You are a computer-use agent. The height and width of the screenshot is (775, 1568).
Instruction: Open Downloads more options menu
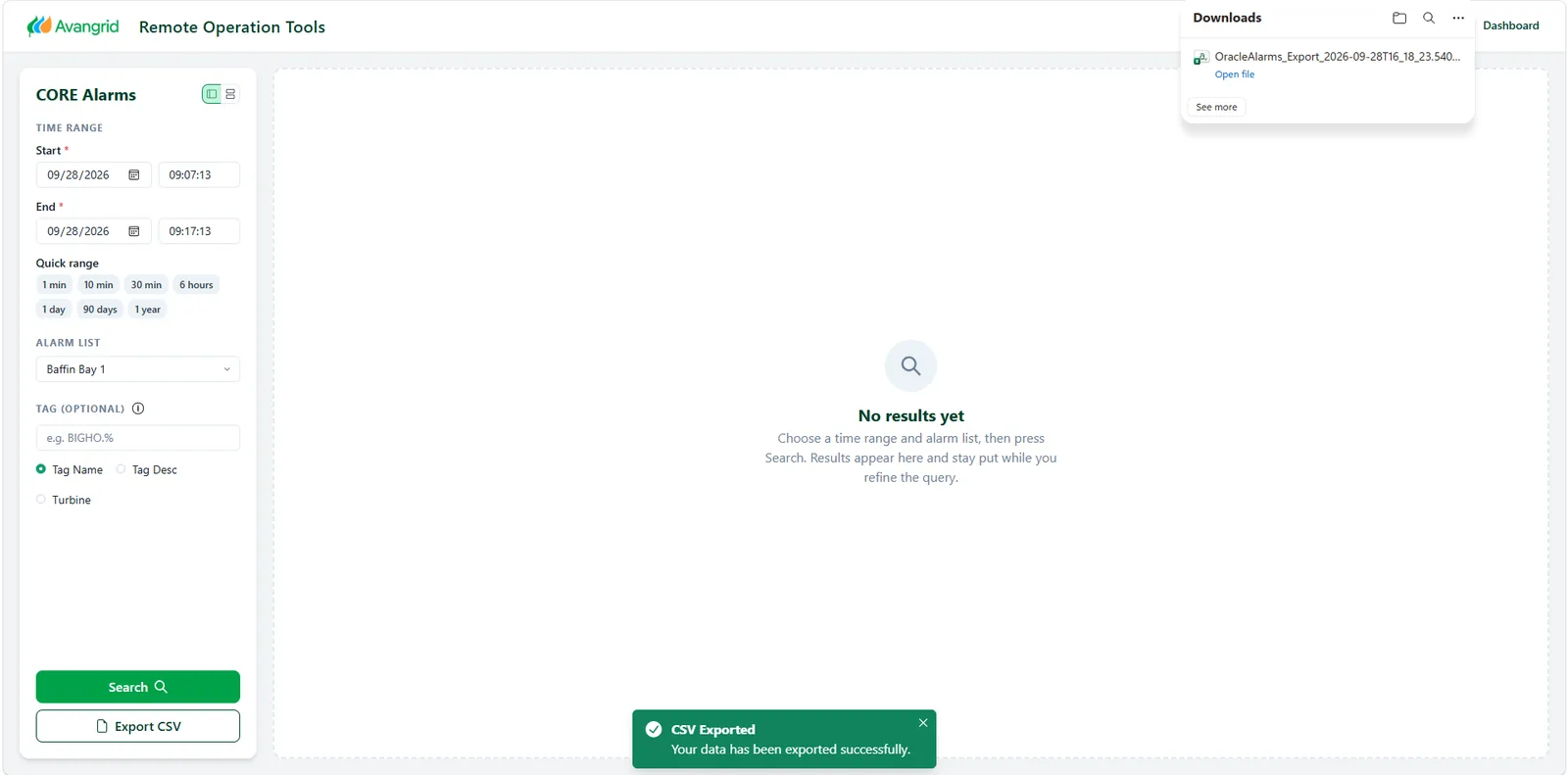pos(1458,18)
